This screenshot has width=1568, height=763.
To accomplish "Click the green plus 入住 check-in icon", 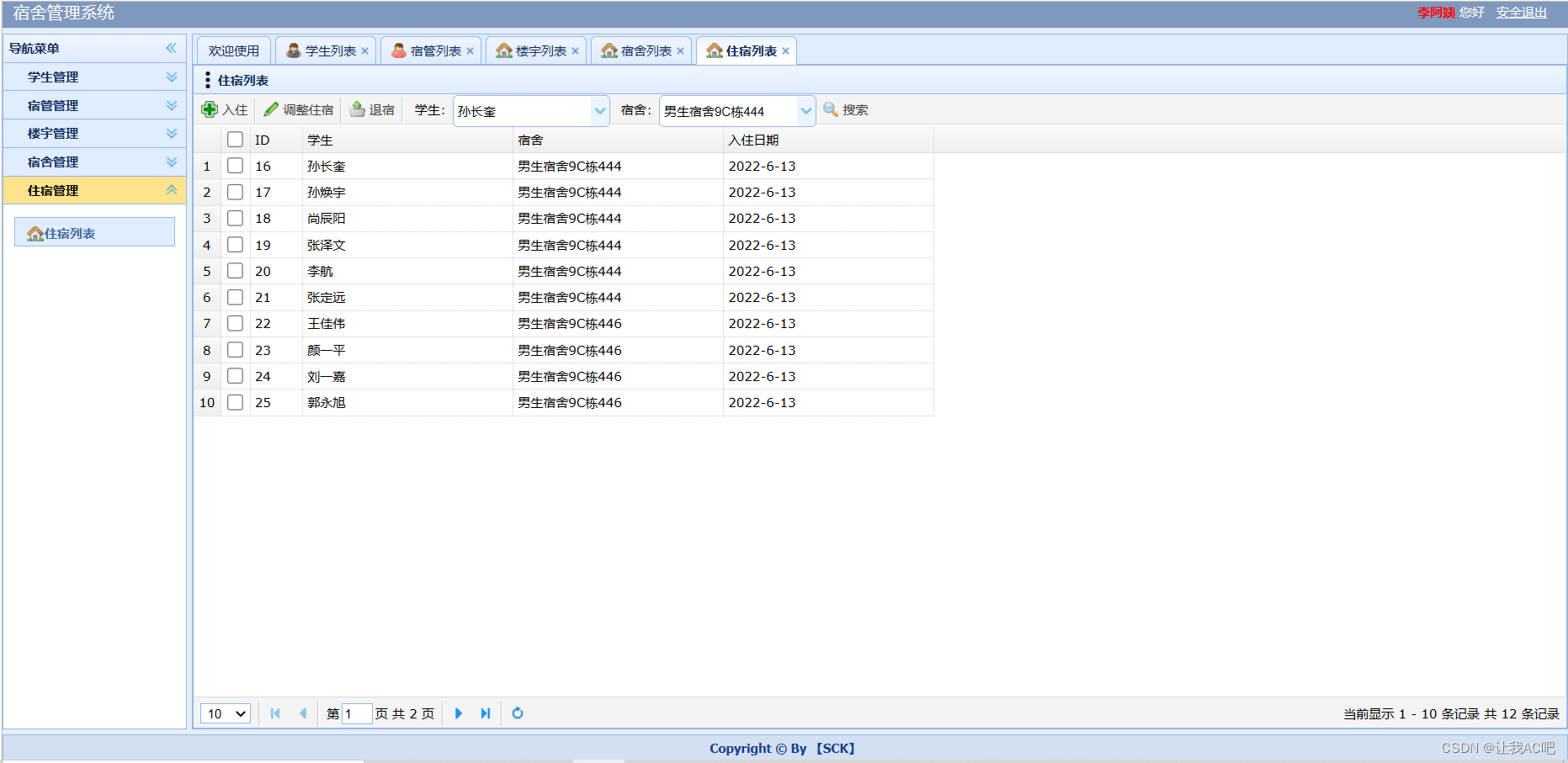I will tap(210, 109).
